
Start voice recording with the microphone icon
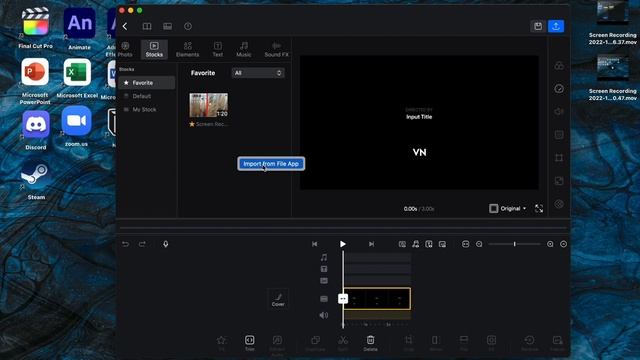coord(166,244)
